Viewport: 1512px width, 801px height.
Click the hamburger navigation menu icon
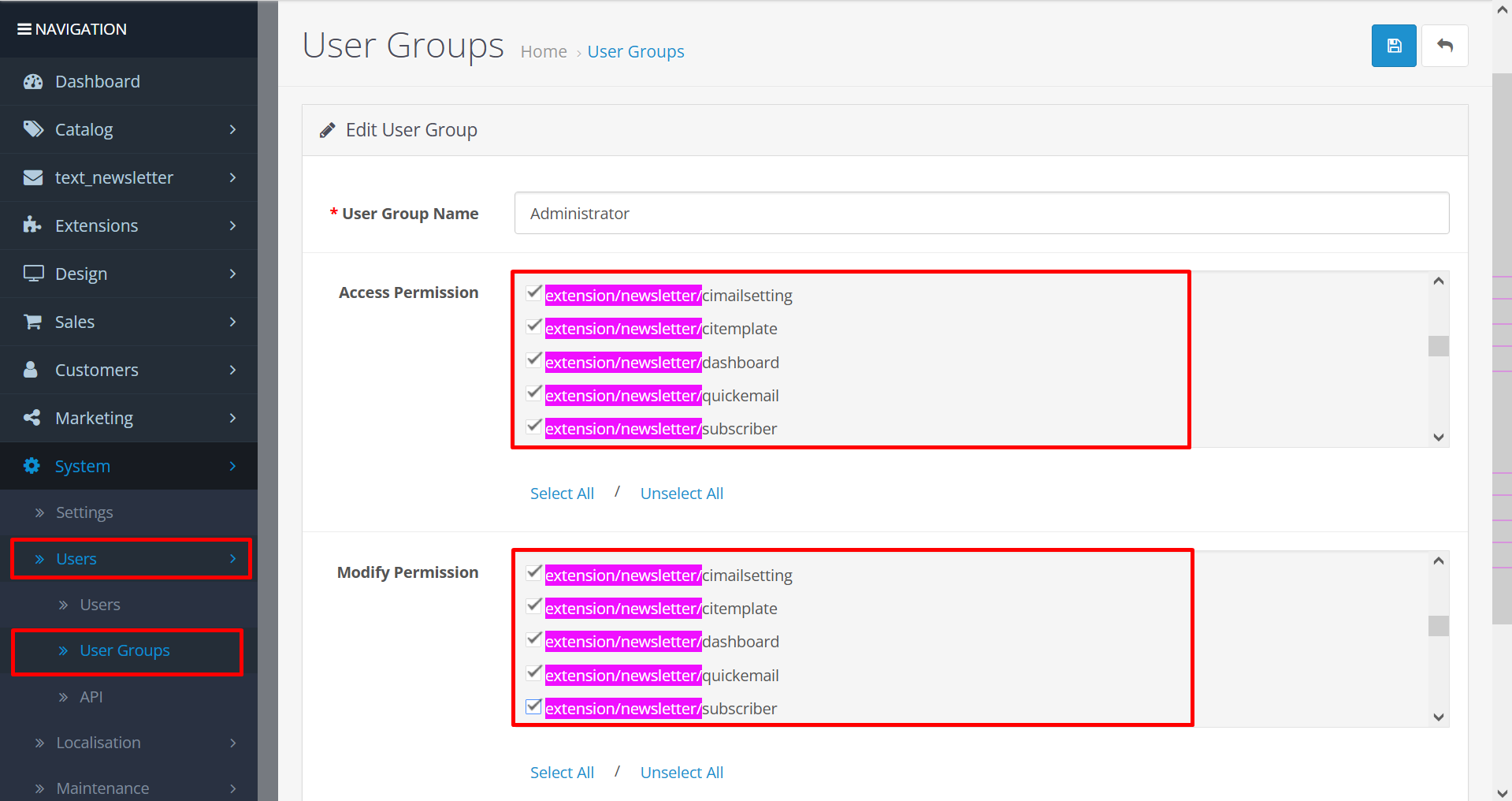pyautogui.click(x=24, y=29)
